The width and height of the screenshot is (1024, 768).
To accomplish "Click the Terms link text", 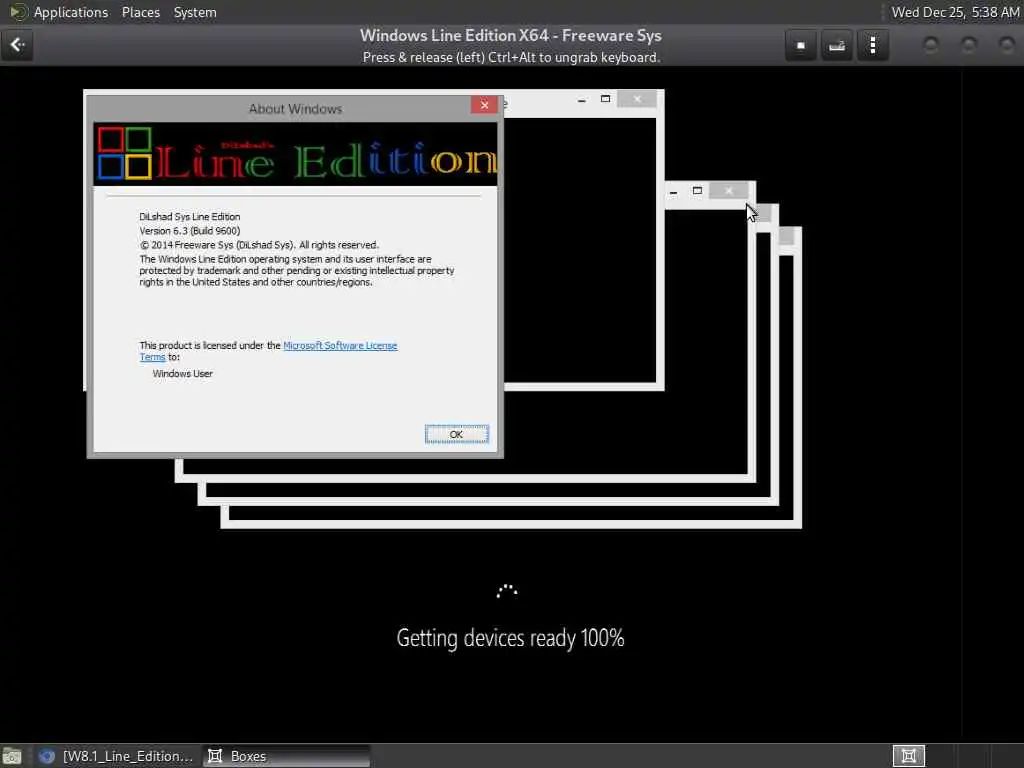I will [x=152, y=357].
